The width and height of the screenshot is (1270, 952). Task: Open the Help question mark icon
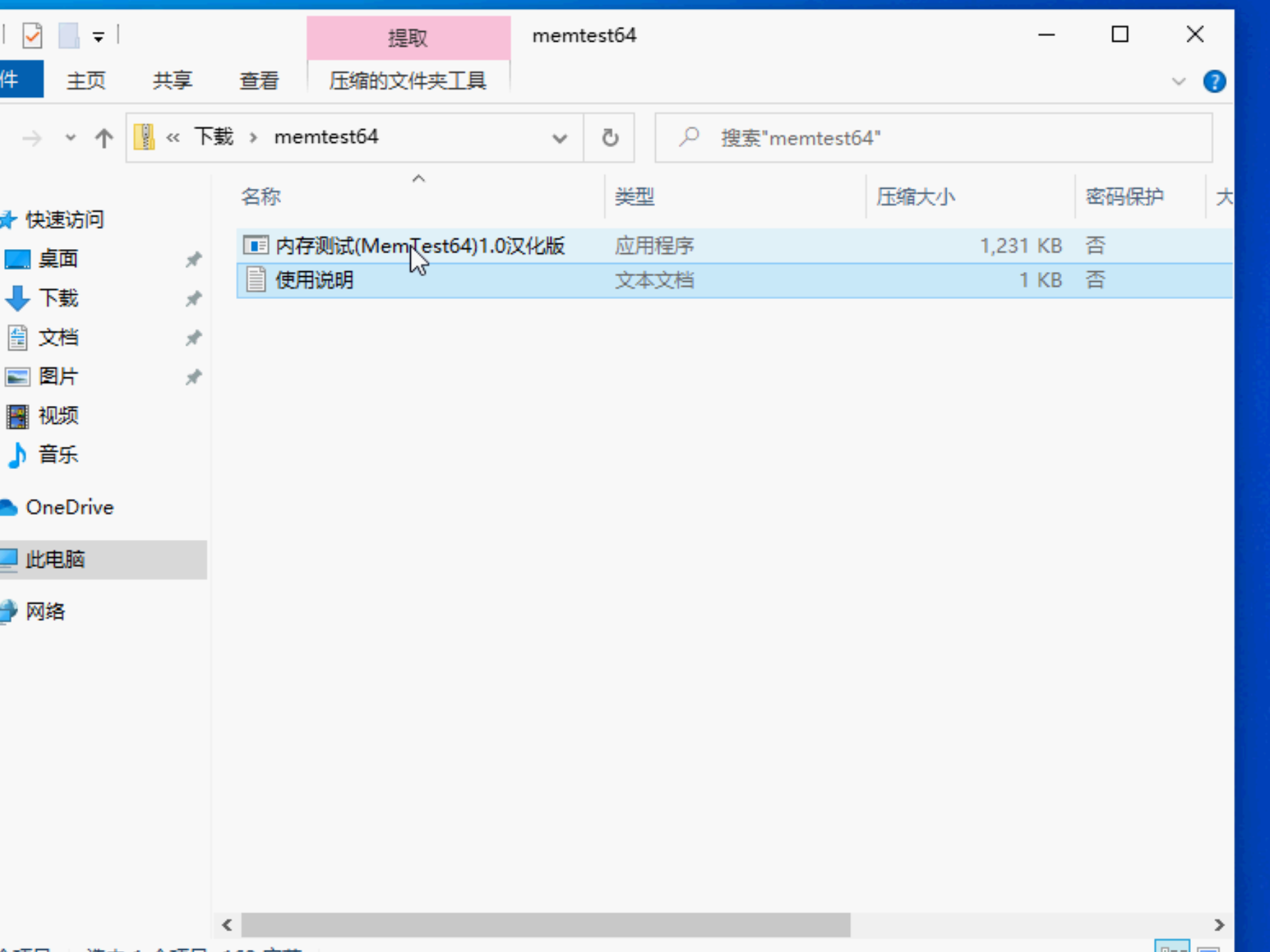(1214, 81)
